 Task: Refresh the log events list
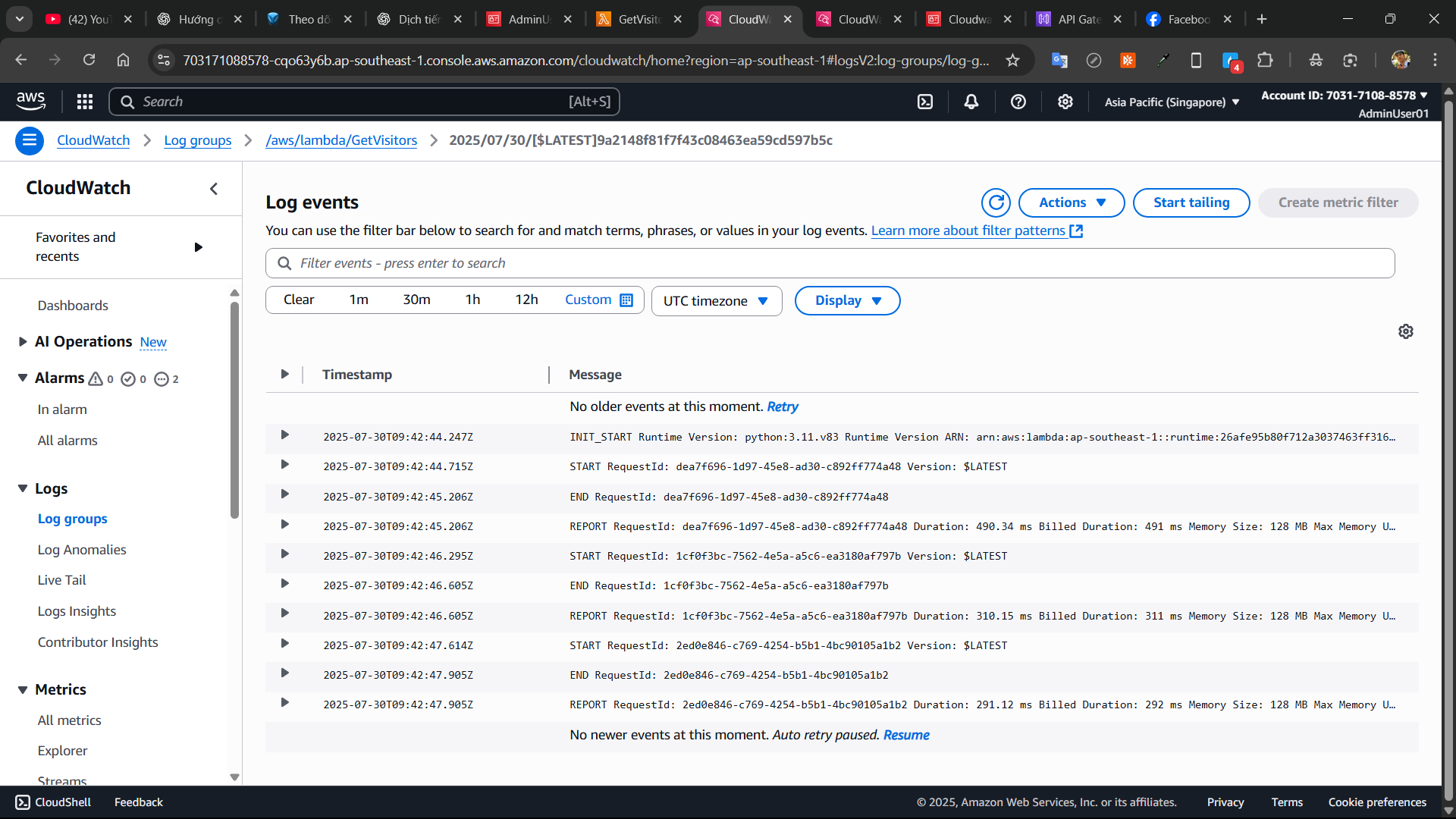click(996, 202)
